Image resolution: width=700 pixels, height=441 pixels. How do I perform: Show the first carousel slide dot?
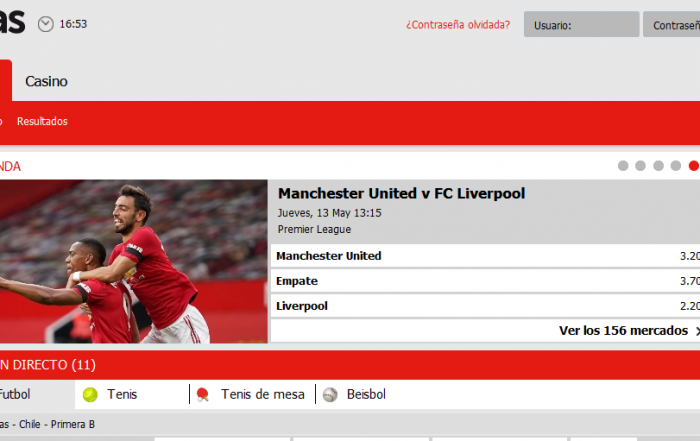point(623,166)
